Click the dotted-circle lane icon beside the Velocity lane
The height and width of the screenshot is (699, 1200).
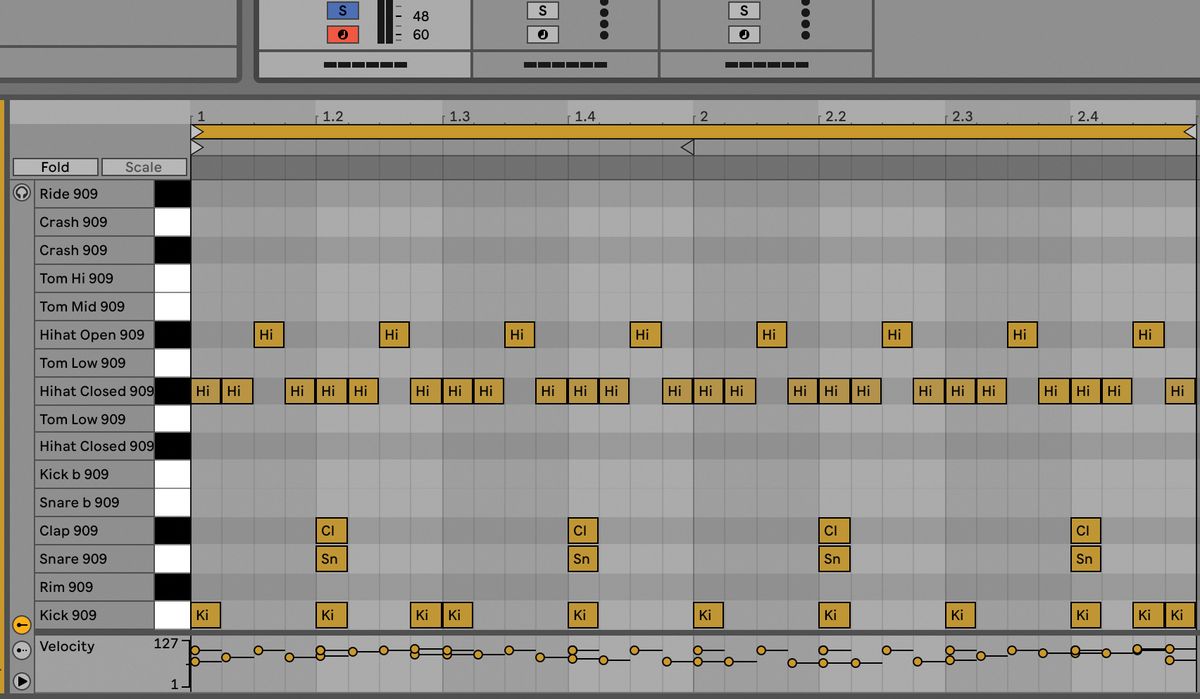tap(21, 652)
